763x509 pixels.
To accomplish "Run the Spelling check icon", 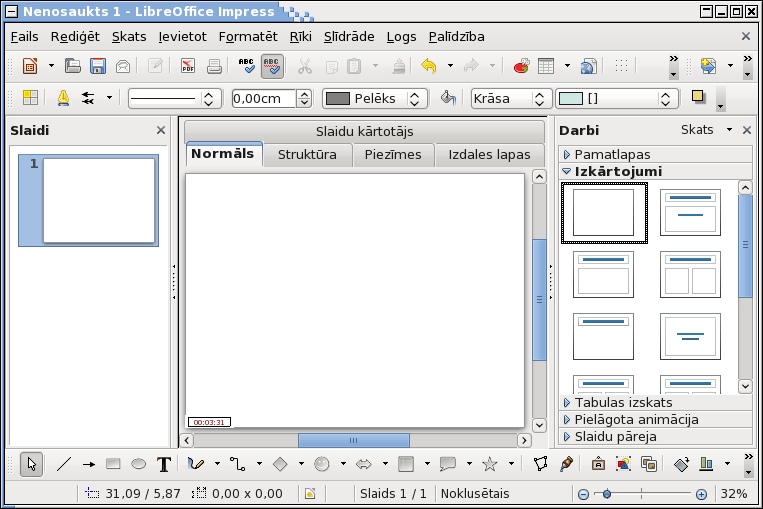I will pos(246,66).
